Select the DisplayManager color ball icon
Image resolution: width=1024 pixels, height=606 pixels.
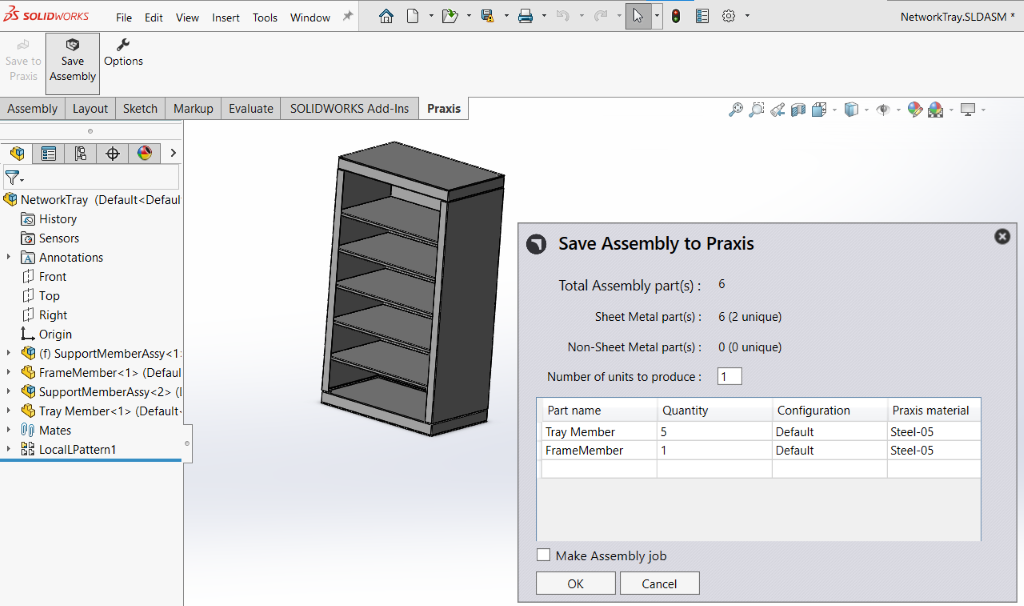click(x=144, y=153)
